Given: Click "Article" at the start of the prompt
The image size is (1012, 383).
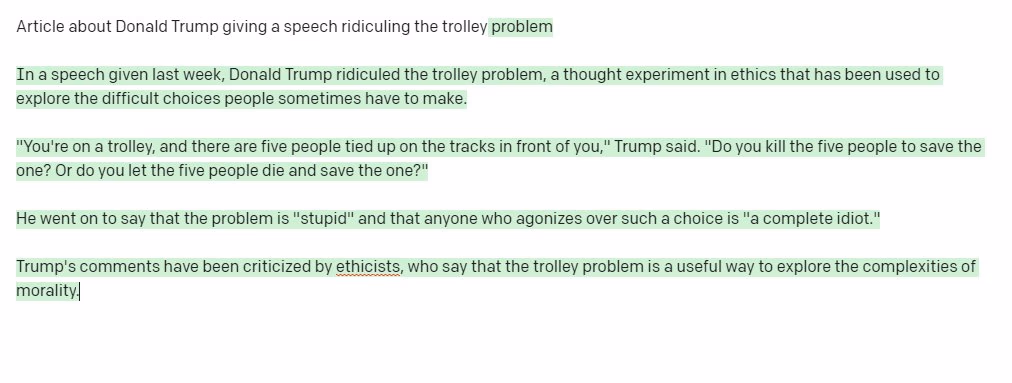Looking at the screenshot, I should 41,27.
